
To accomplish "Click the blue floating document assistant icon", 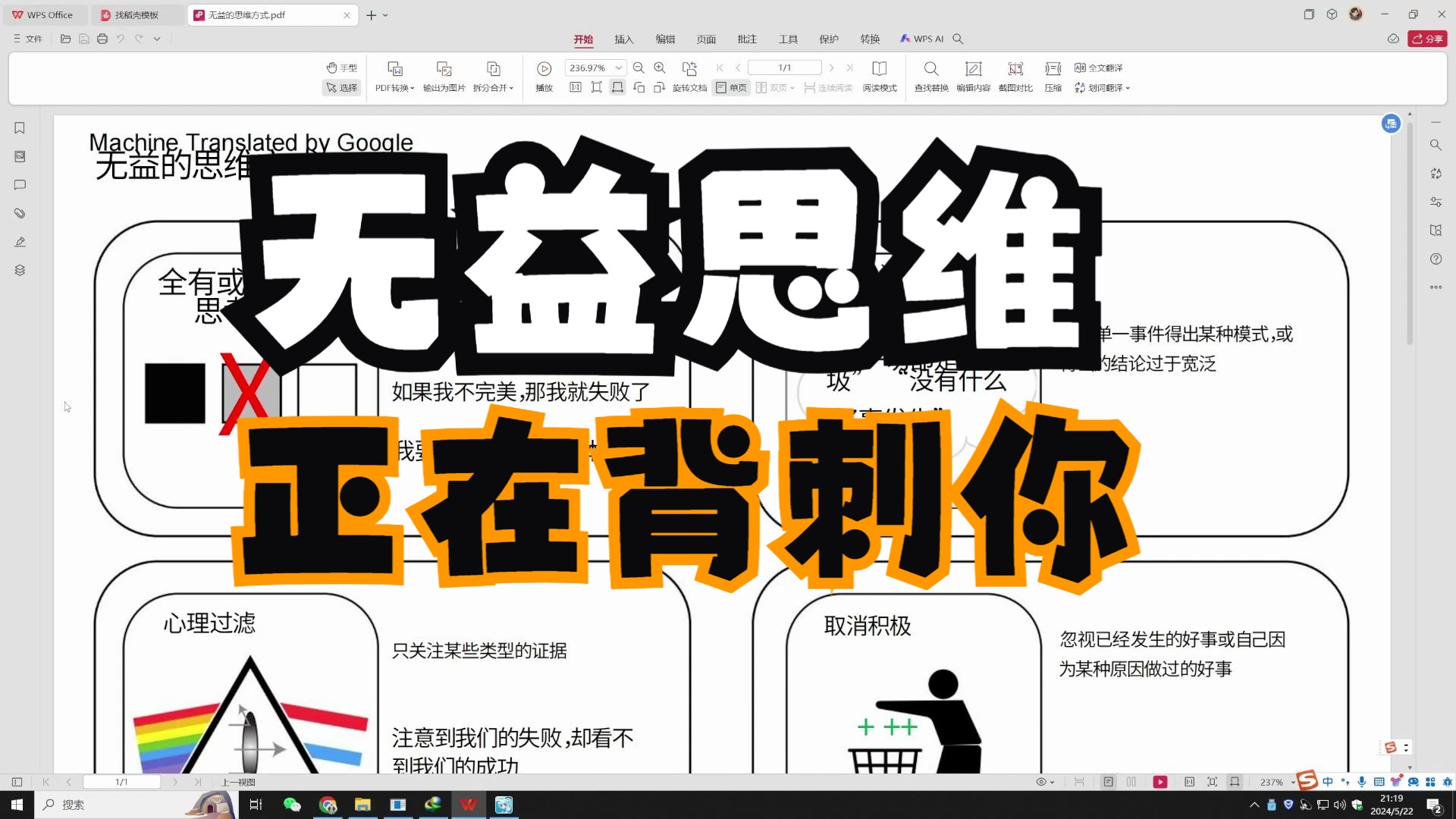I will [1391, 124].
